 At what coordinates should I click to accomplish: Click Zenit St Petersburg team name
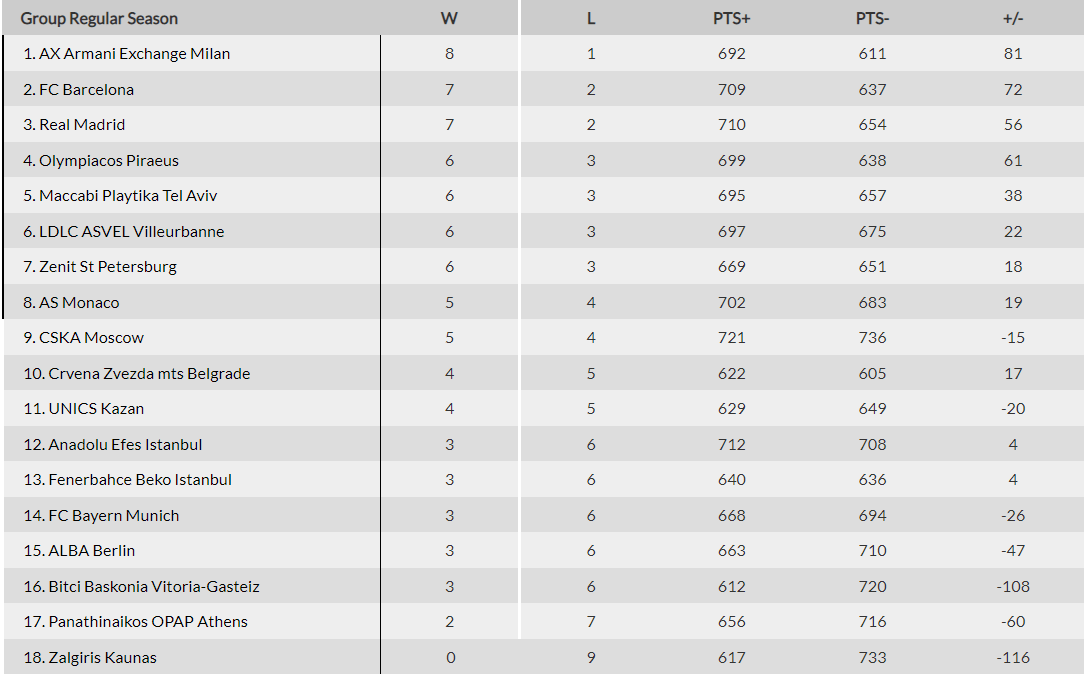(108, 267)
